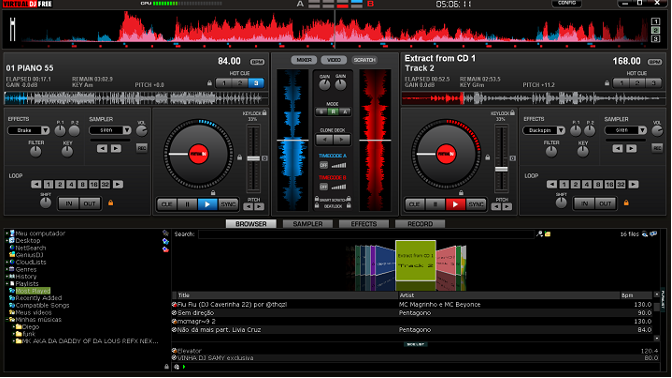Screen dimensions: 672x378
Task: Click the search input field
Action: [366, 234]
